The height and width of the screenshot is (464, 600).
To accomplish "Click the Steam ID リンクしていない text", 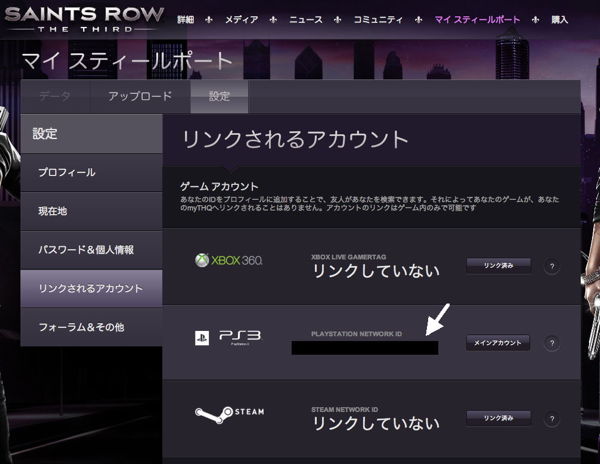I will click(376, 423).
